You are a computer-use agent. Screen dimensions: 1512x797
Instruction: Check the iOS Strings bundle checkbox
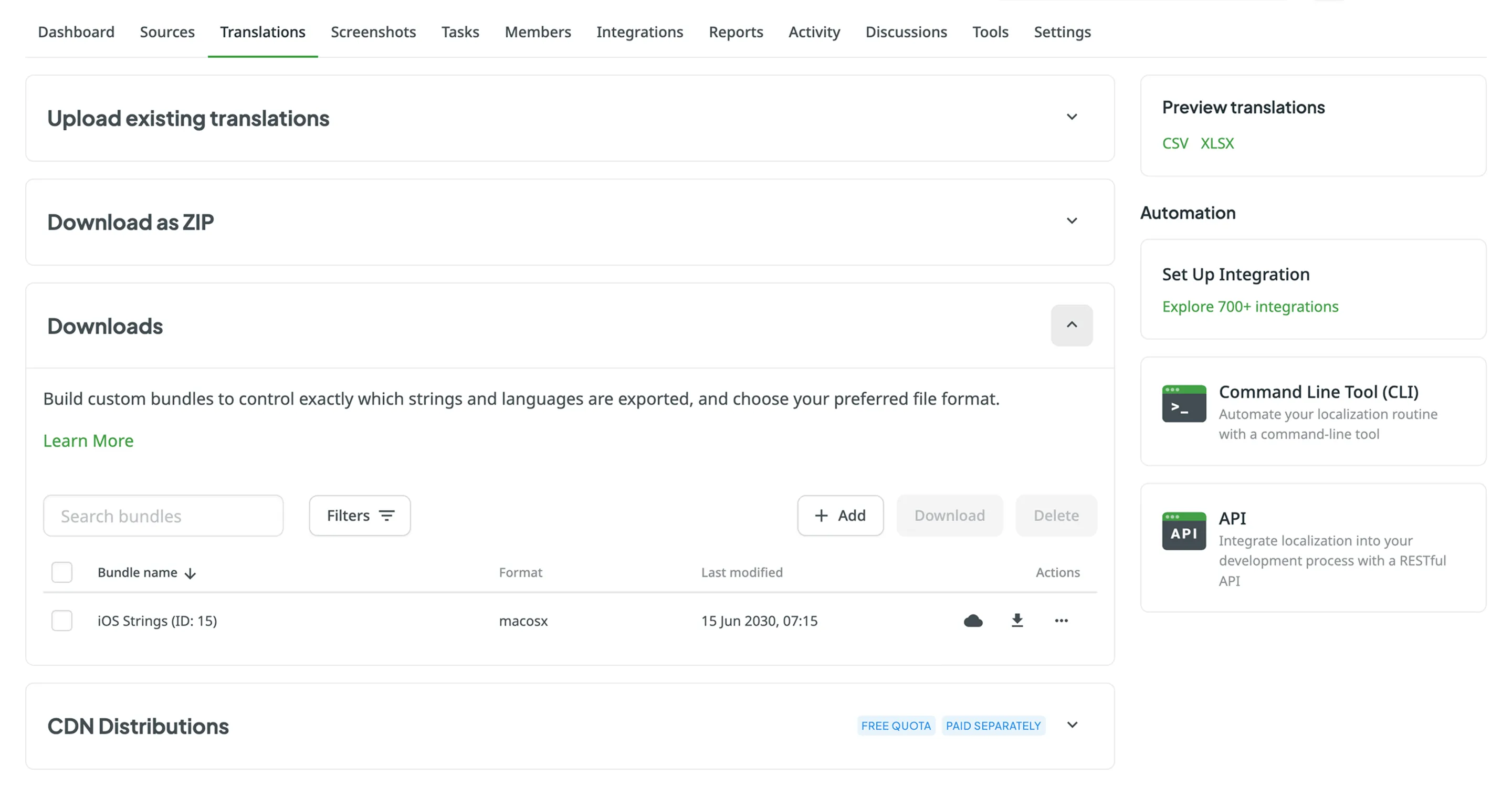point(61,621)
